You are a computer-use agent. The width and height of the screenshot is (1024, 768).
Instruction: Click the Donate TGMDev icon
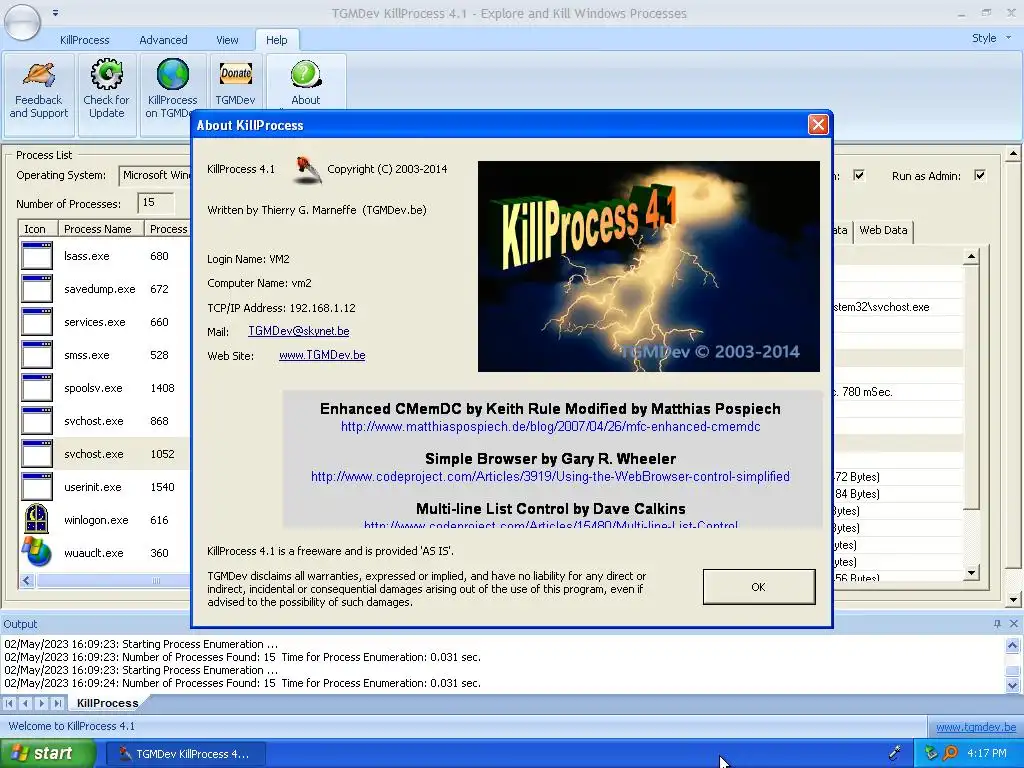click(x=236, y=74)
